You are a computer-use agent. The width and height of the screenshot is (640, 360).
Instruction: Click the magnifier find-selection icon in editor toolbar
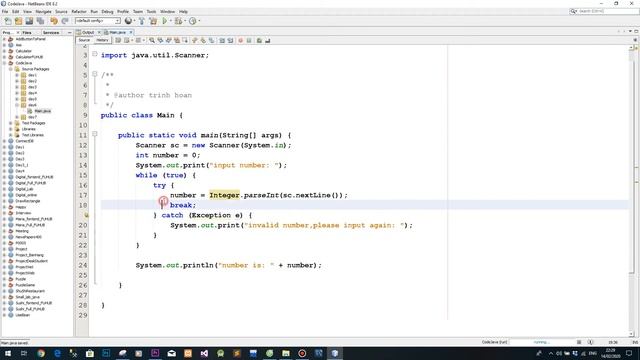(x=152, y=40)
